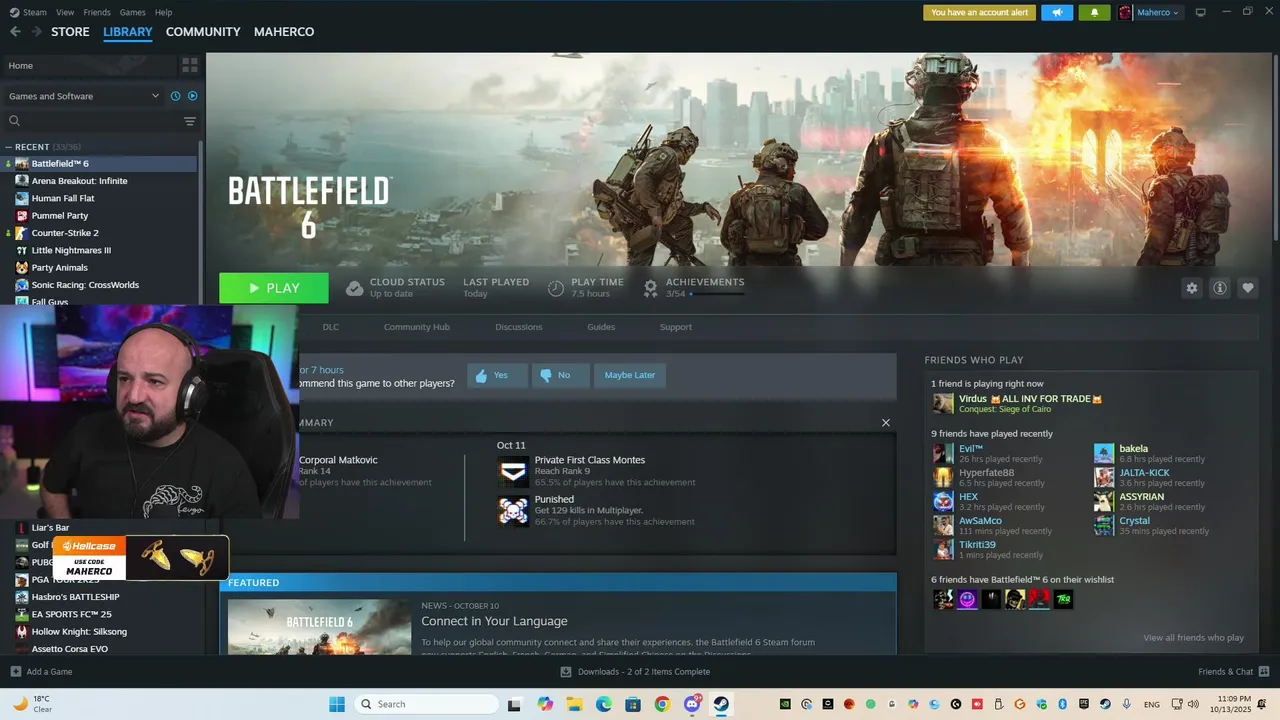The image size is (1280, 720).
Task: Click Yes to recommend the game
Action: pos(498,375)
